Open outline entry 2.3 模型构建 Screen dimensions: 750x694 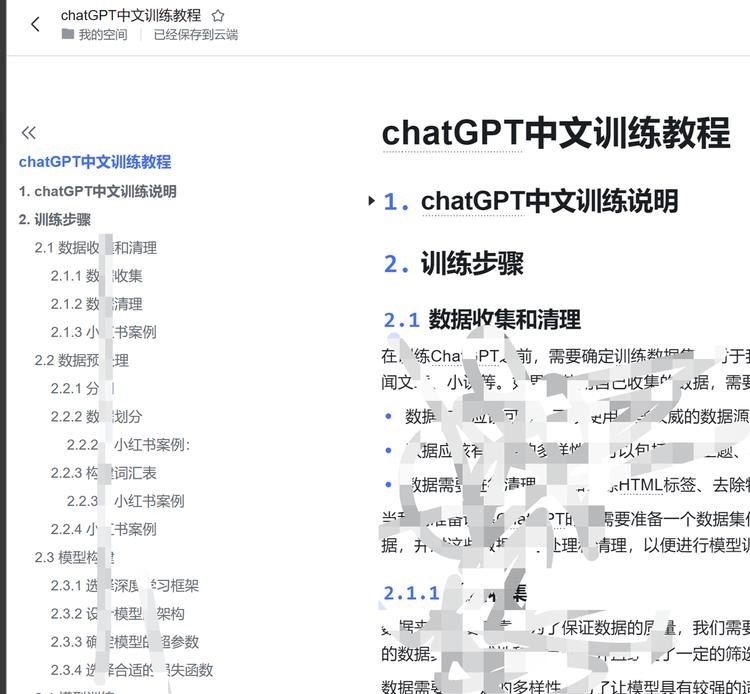75,557
